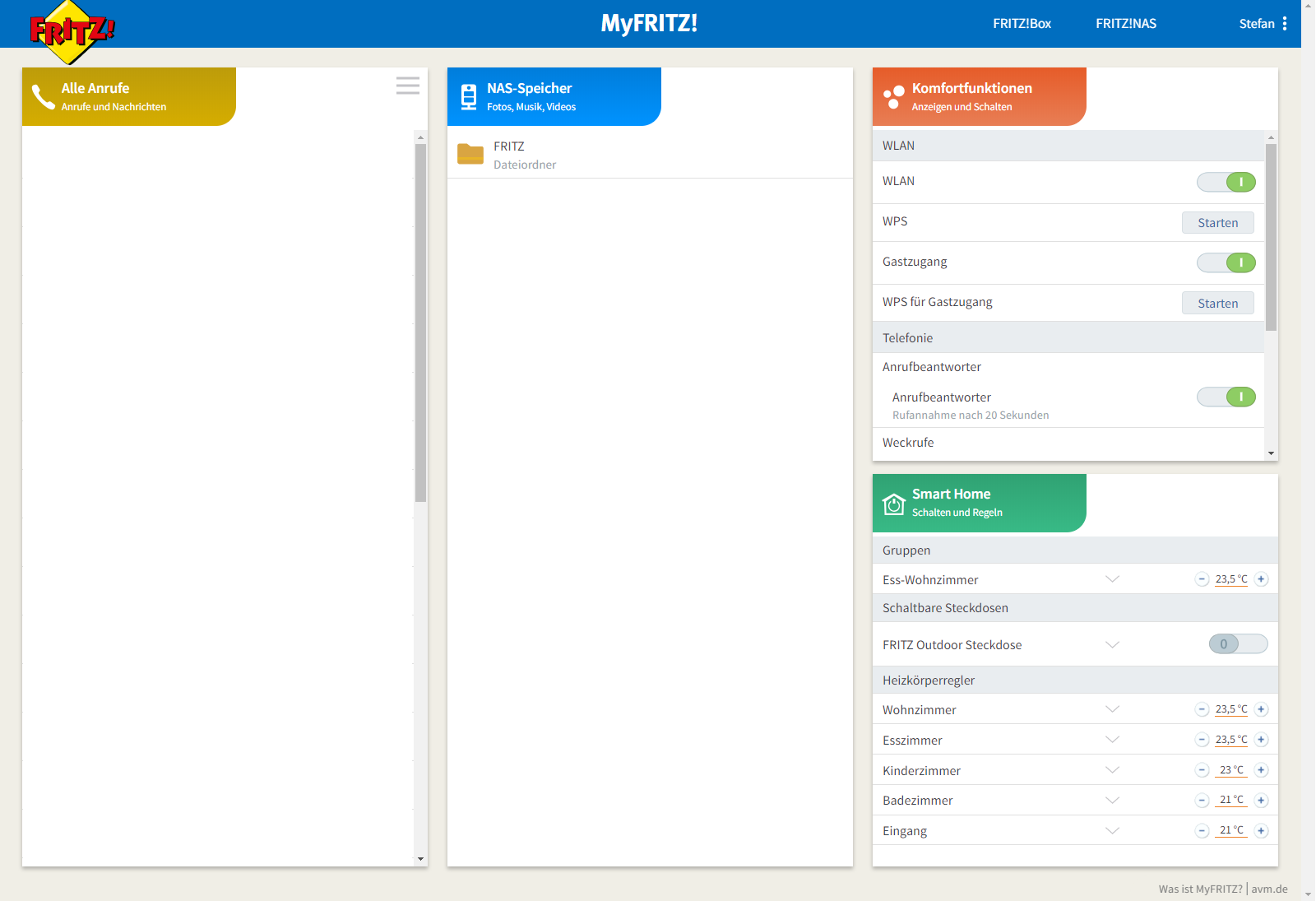Raise Esszimmer temperature with plus
This screenshot has width=1316, height=901.
[x=1262, y=740]
